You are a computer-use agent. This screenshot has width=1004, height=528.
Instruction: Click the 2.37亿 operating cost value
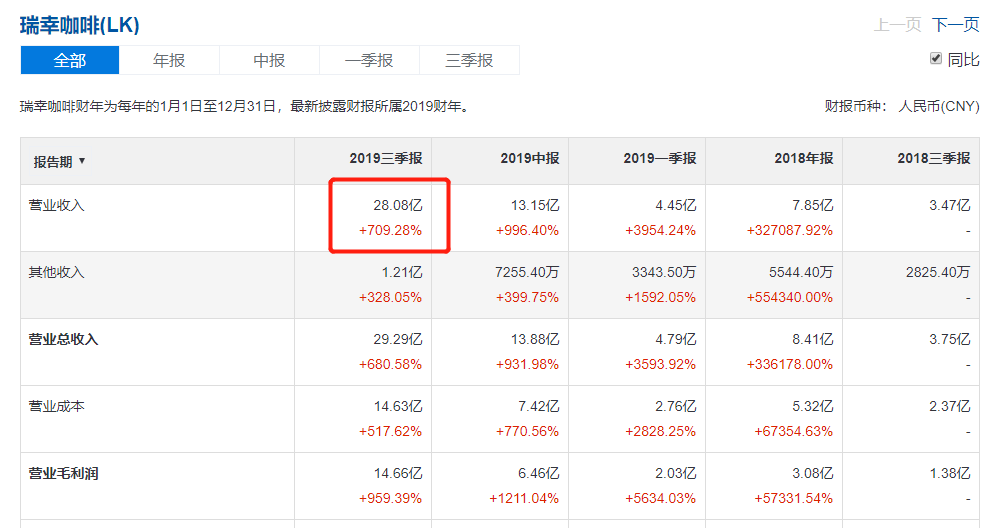coord(950,406)
